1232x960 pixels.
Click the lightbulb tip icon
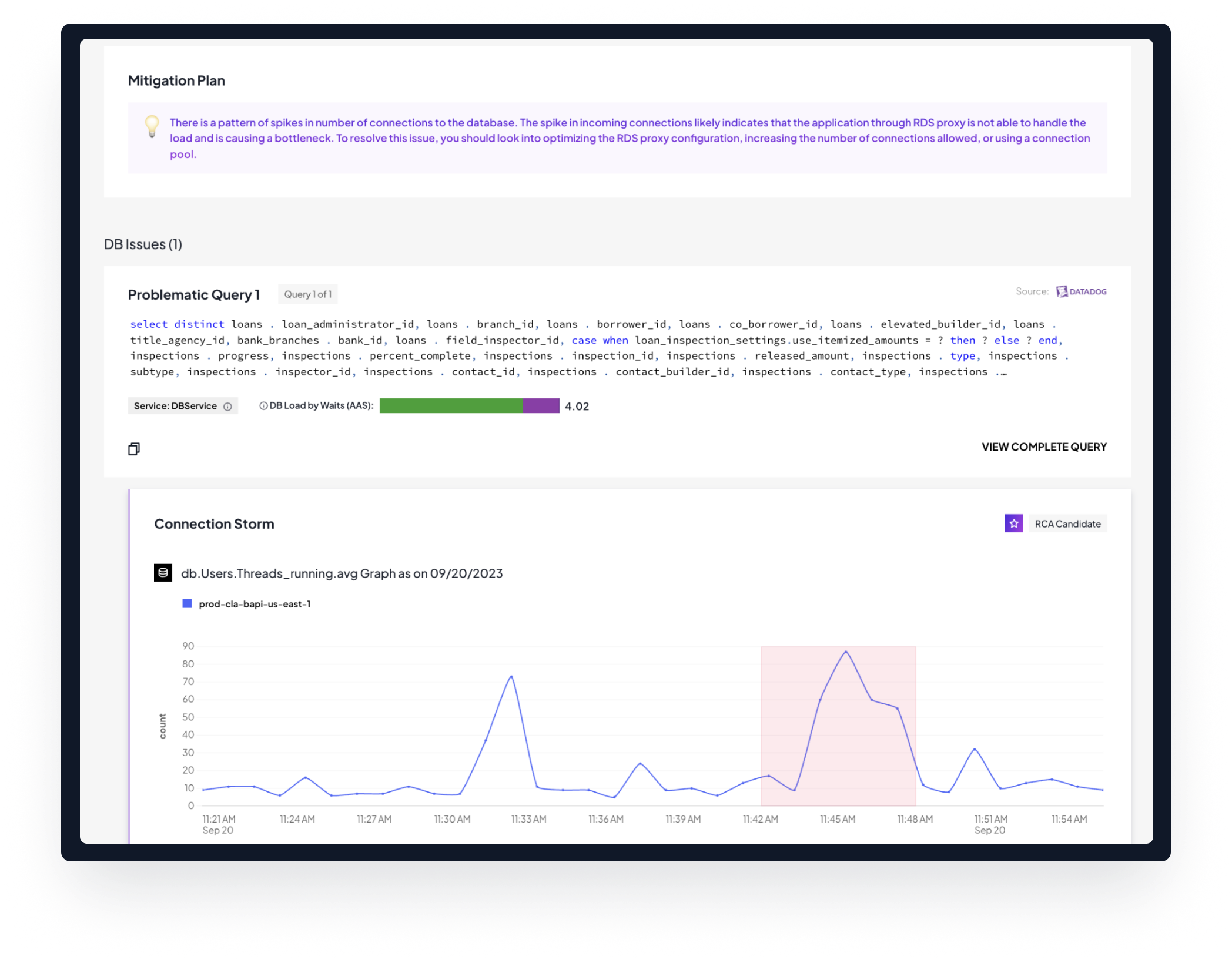pos(152,126)
